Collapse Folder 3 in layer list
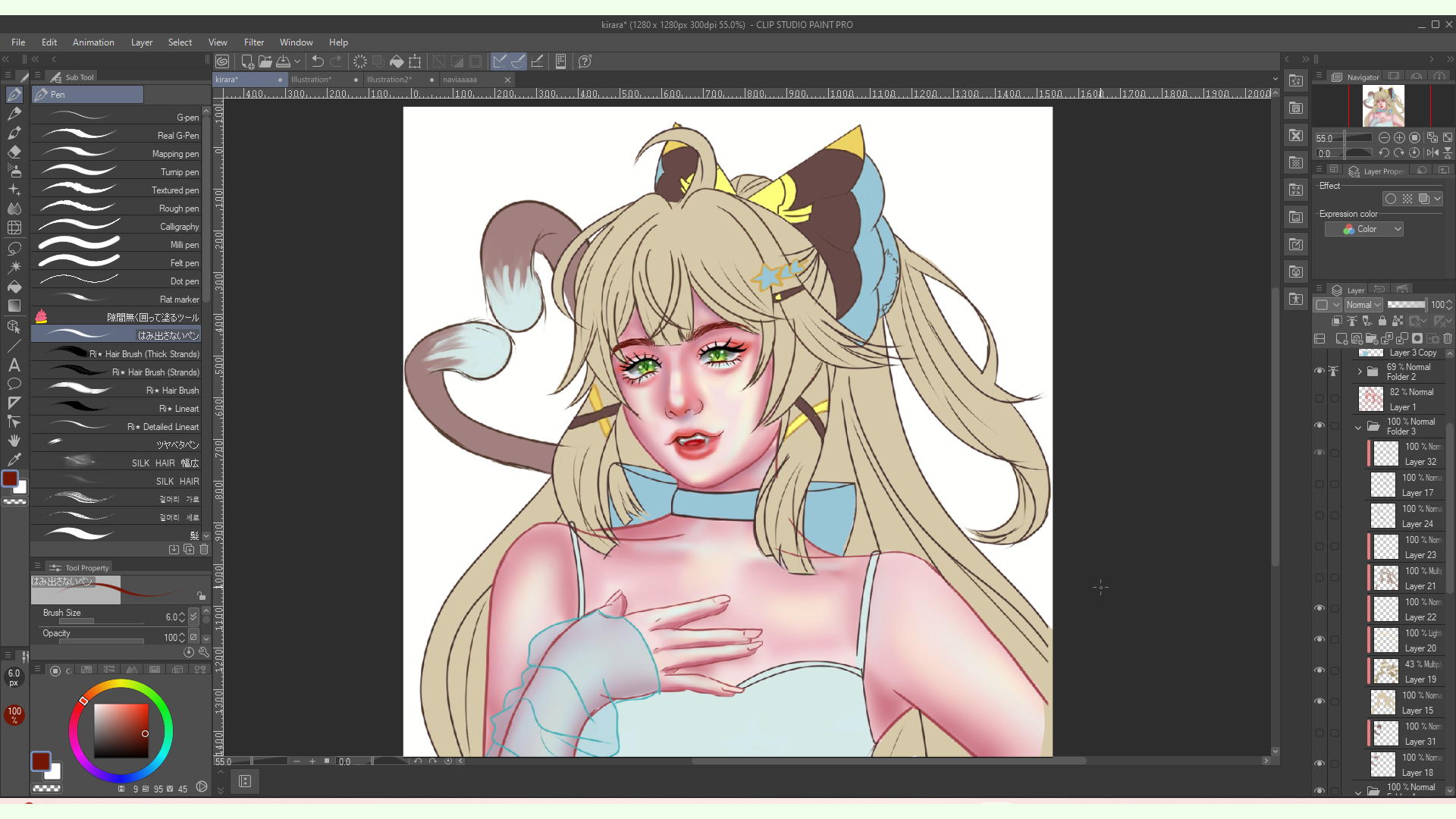1456x819 pixels. click(1358, 427)
